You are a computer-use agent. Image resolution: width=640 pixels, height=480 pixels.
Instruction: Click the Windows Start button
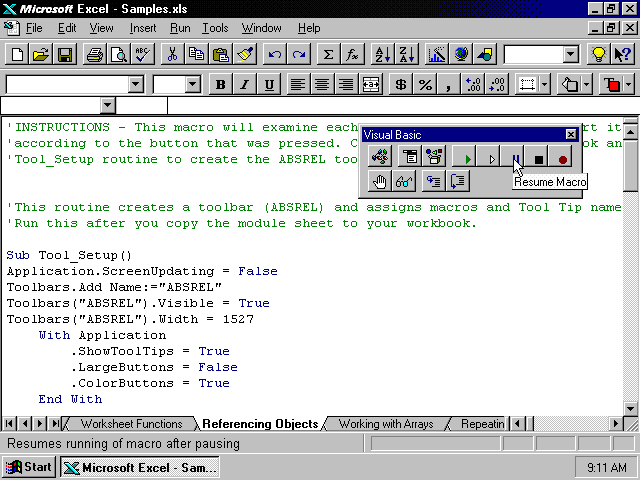pyautogui.click(x=29, y=467)
